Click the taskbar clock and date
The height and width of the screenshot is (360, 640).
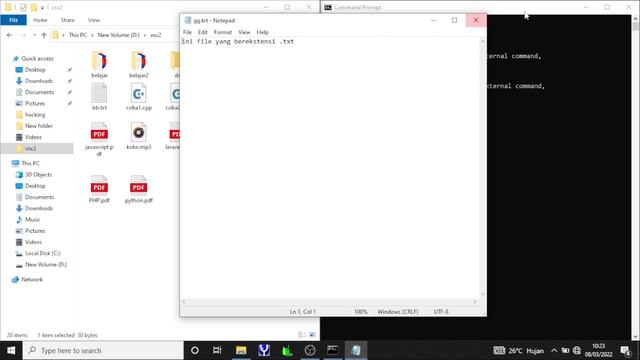click(x=598, y=350)
